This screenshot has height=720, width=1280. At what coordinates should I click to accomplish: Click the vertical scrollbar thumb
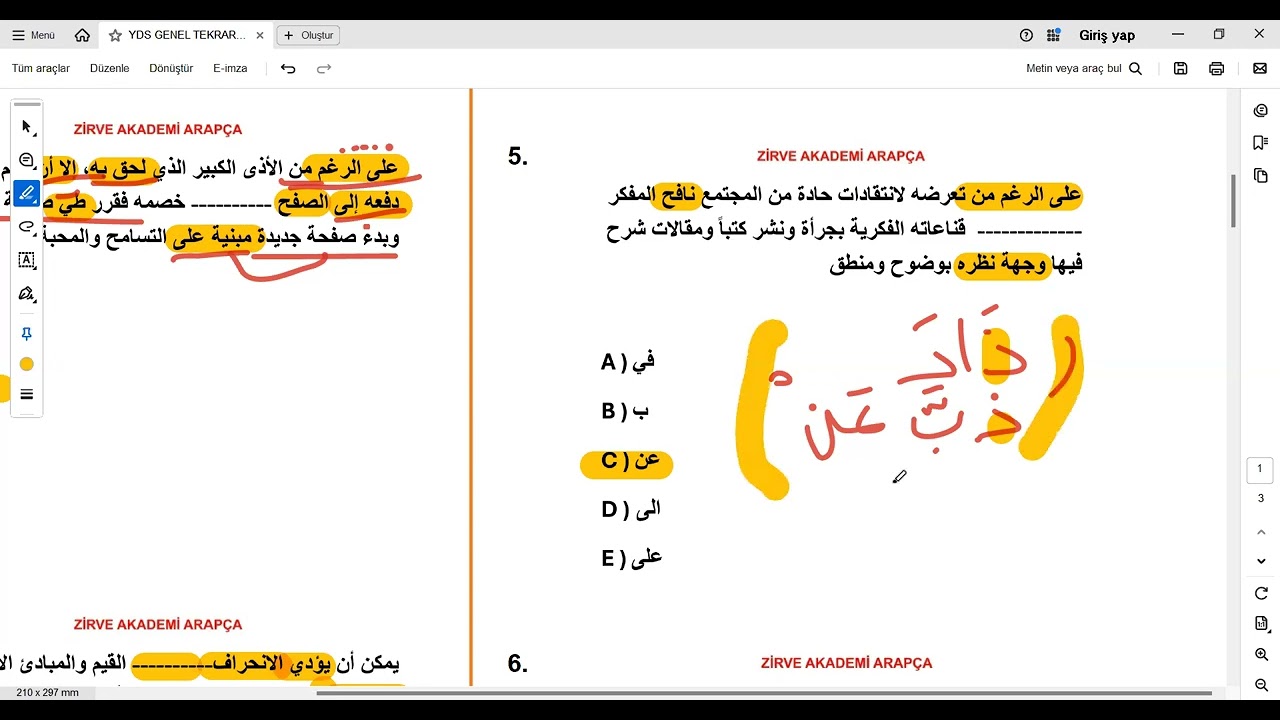[1234, 200]
